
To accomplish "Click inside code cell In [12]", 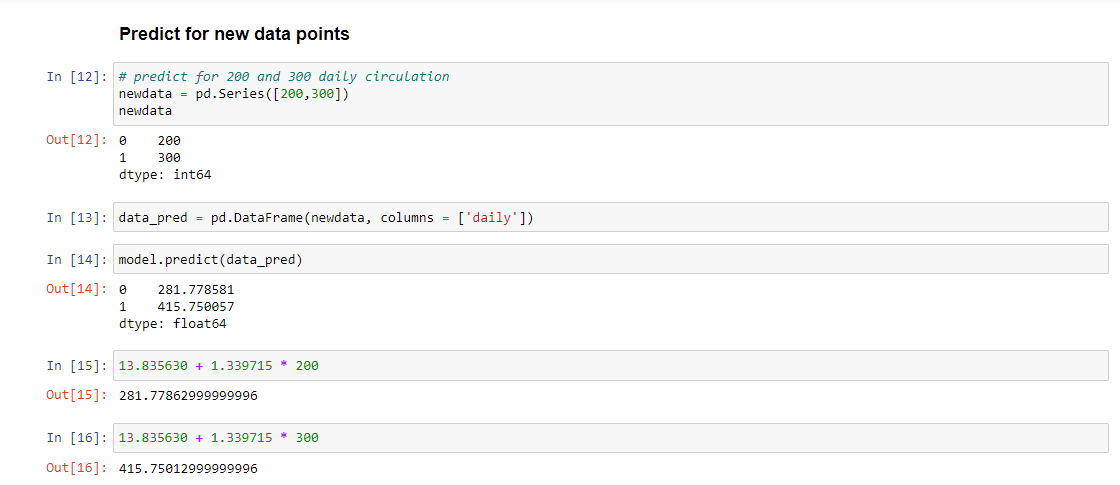I will coord(611,94).
